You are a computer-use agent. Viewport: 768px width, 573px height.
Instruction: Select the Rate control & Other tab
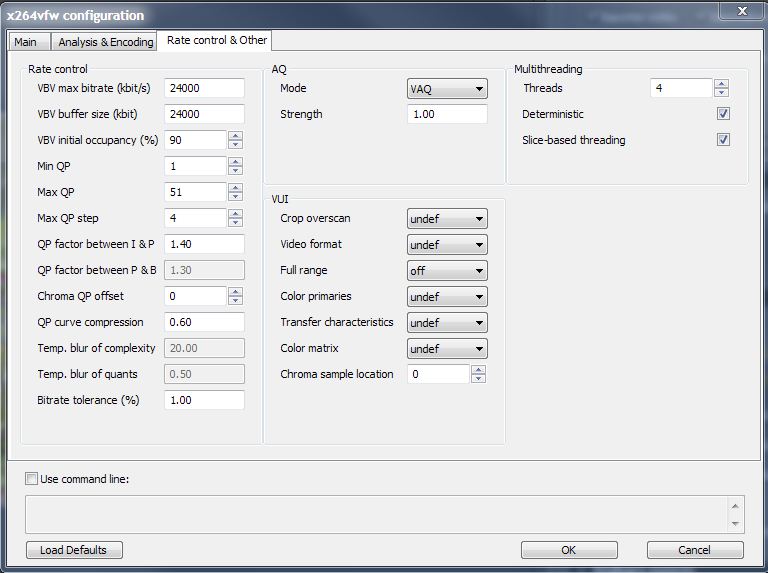(216, 40)
